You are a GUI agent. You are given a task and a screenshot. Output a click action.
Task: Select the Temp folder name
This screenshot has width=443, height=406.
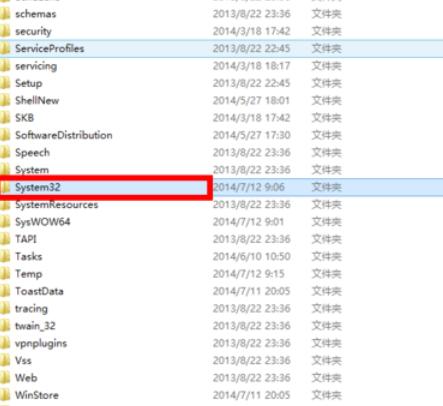pyautogui.click(x=29, y=274)
